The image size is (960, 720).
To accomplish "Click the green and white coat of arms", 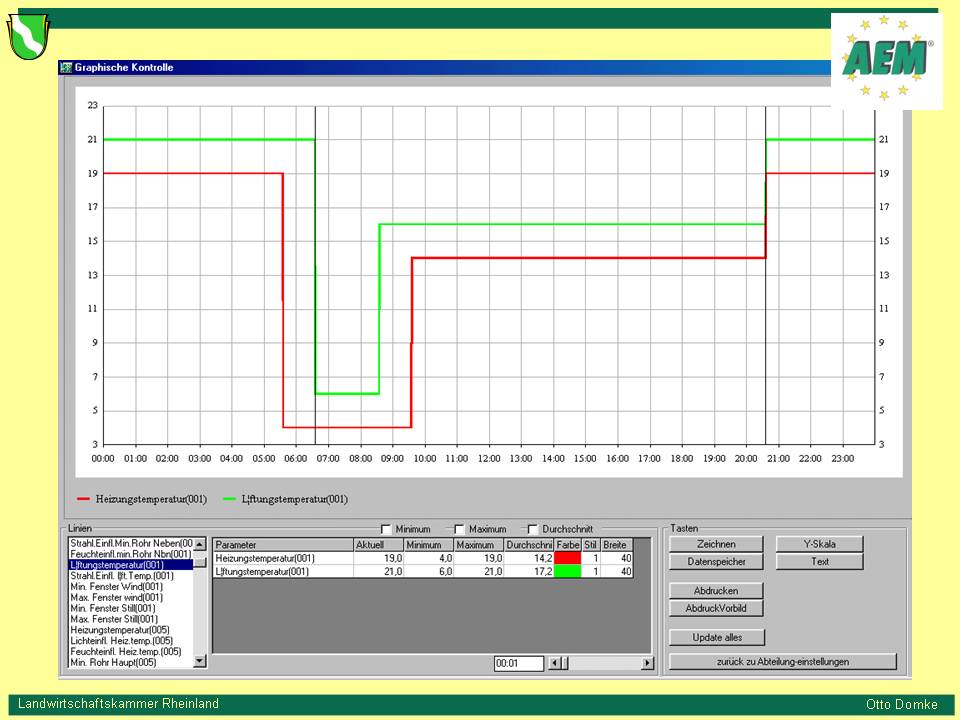I will click(x=26, y=37).
